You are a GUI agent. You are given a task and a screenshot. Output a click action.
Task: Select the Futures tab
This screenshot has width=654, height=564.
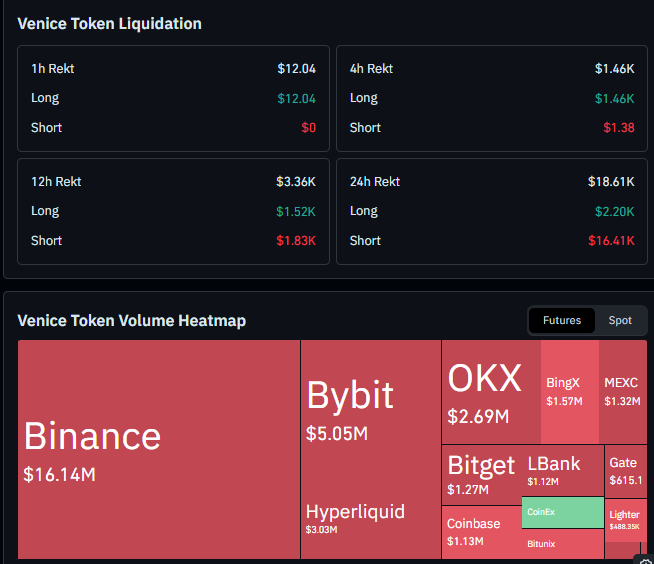pyautogui.click(x=561, y=320)
